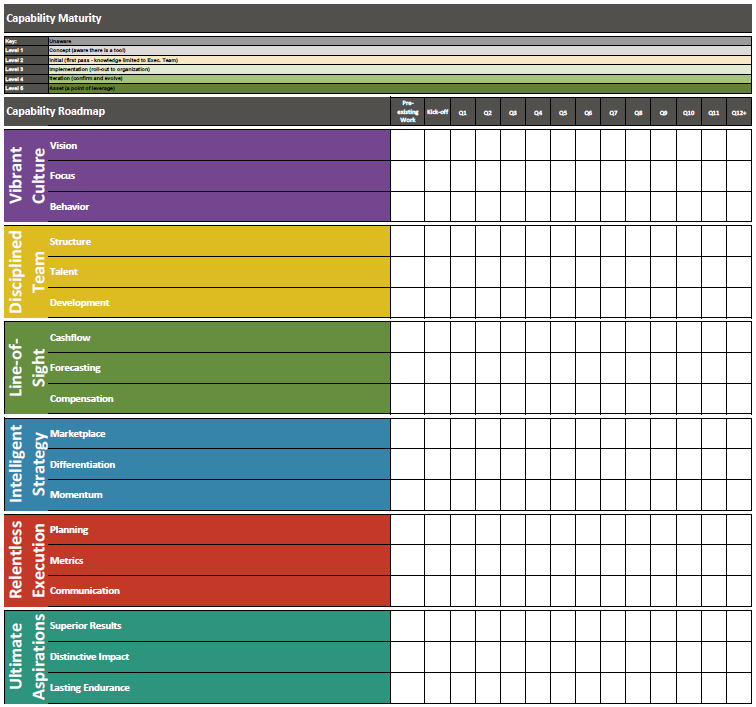The width and height of the screenshot is (756, 707).
Task: Click the 'Q5' column header
Action: pos(563,111)
